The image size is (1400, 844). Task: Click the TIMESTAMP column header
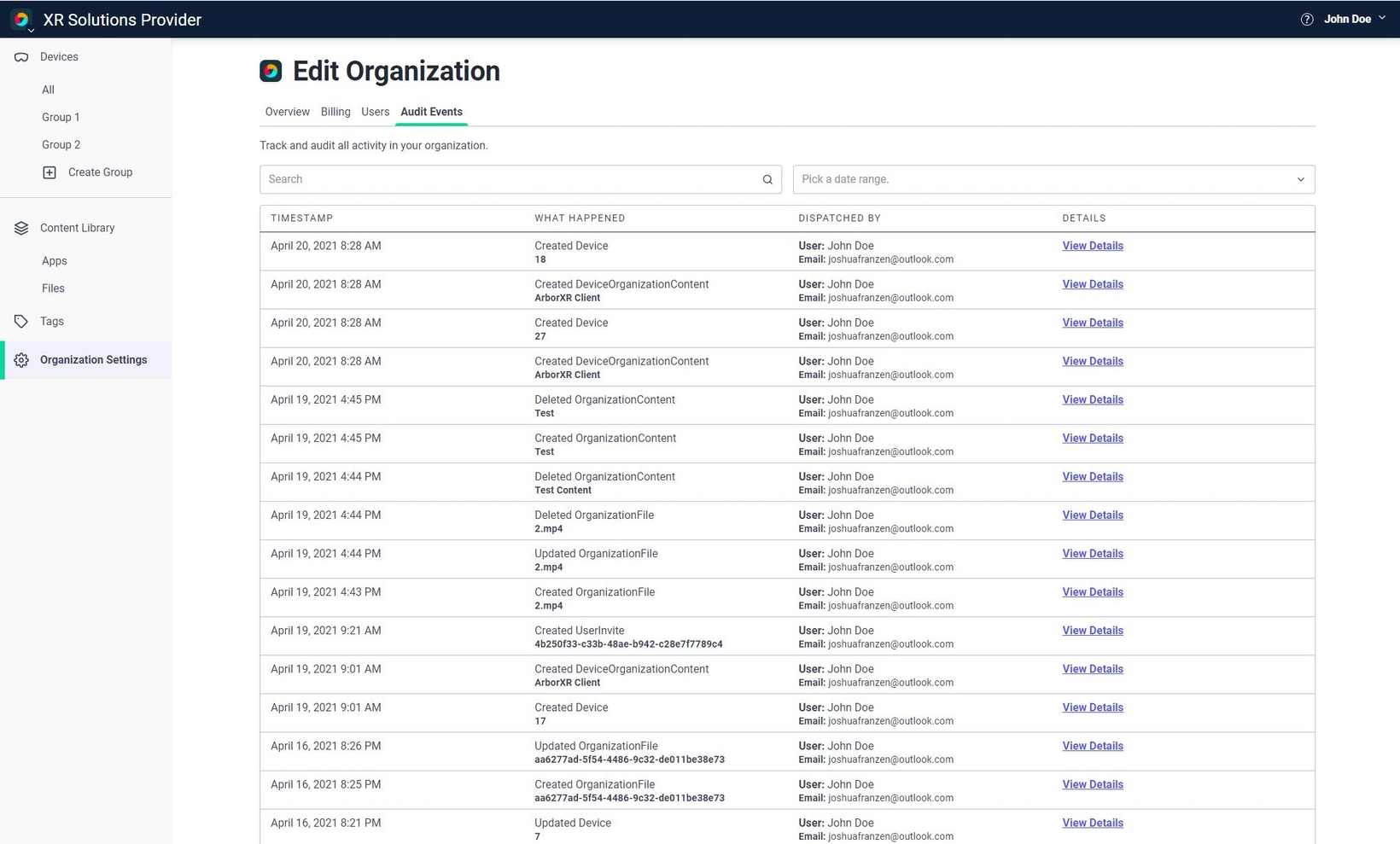pos(301,218)
